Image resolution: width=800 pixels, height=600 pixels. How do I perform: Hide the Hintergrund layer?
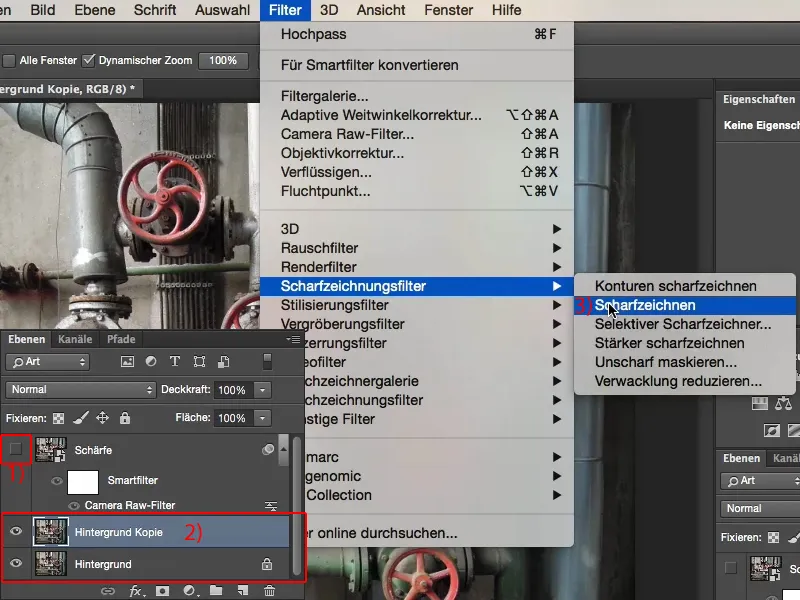point(16,563)
